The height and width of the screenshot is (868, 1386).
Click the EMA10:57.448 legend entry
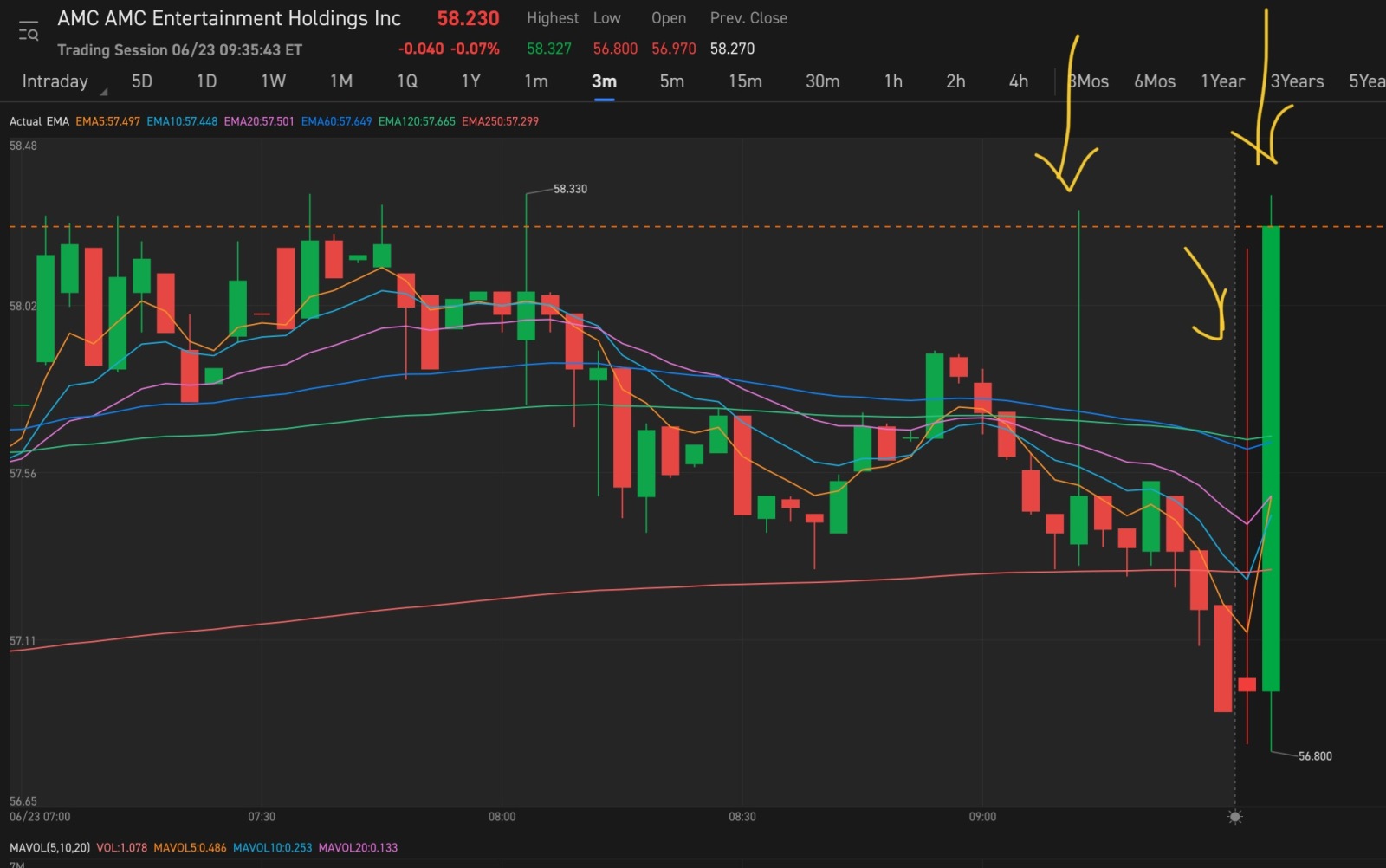pos(182,121)
